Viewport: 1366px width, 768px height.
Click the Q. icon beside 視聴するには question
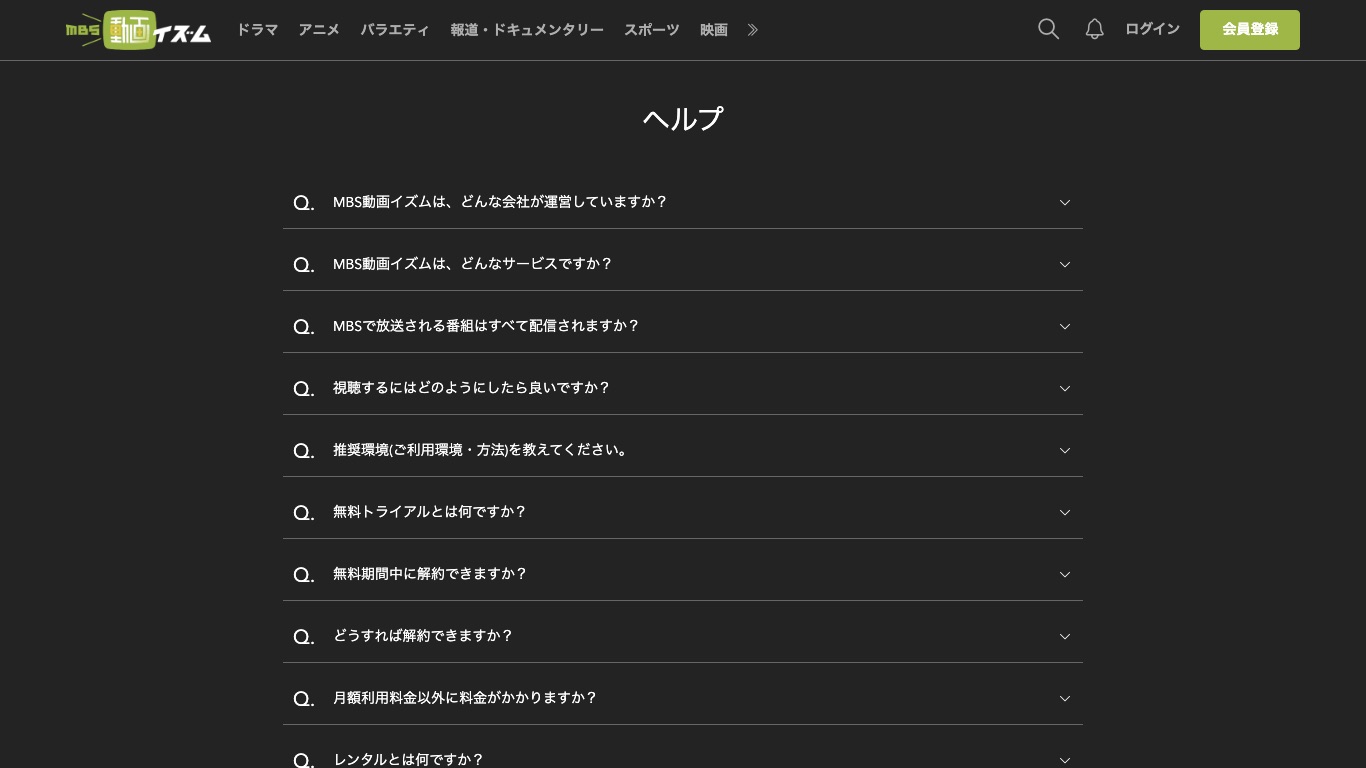click(304, 389)
